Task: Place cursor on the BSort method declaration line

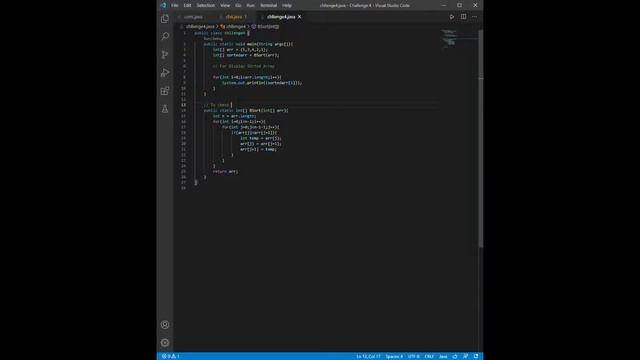Action: (x=246, y=111)
